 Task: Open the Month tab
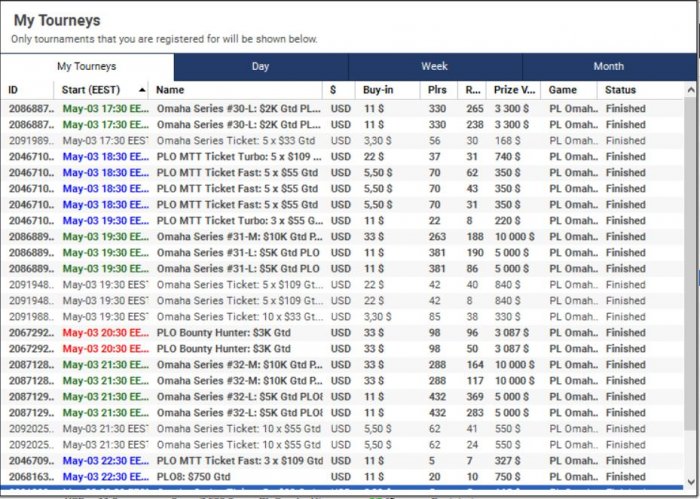608,67
